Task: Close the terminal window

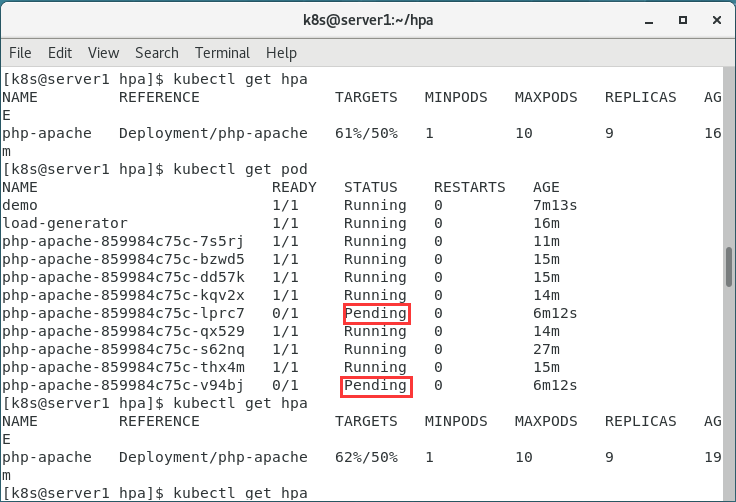Action: 717,20
